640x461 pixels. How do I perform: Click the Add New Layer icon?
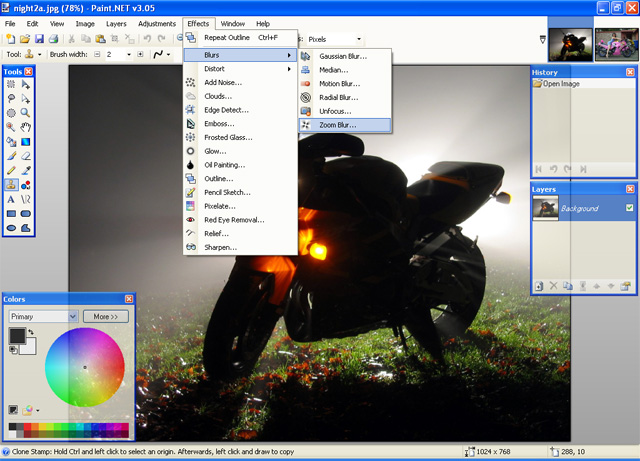point(539,286)
